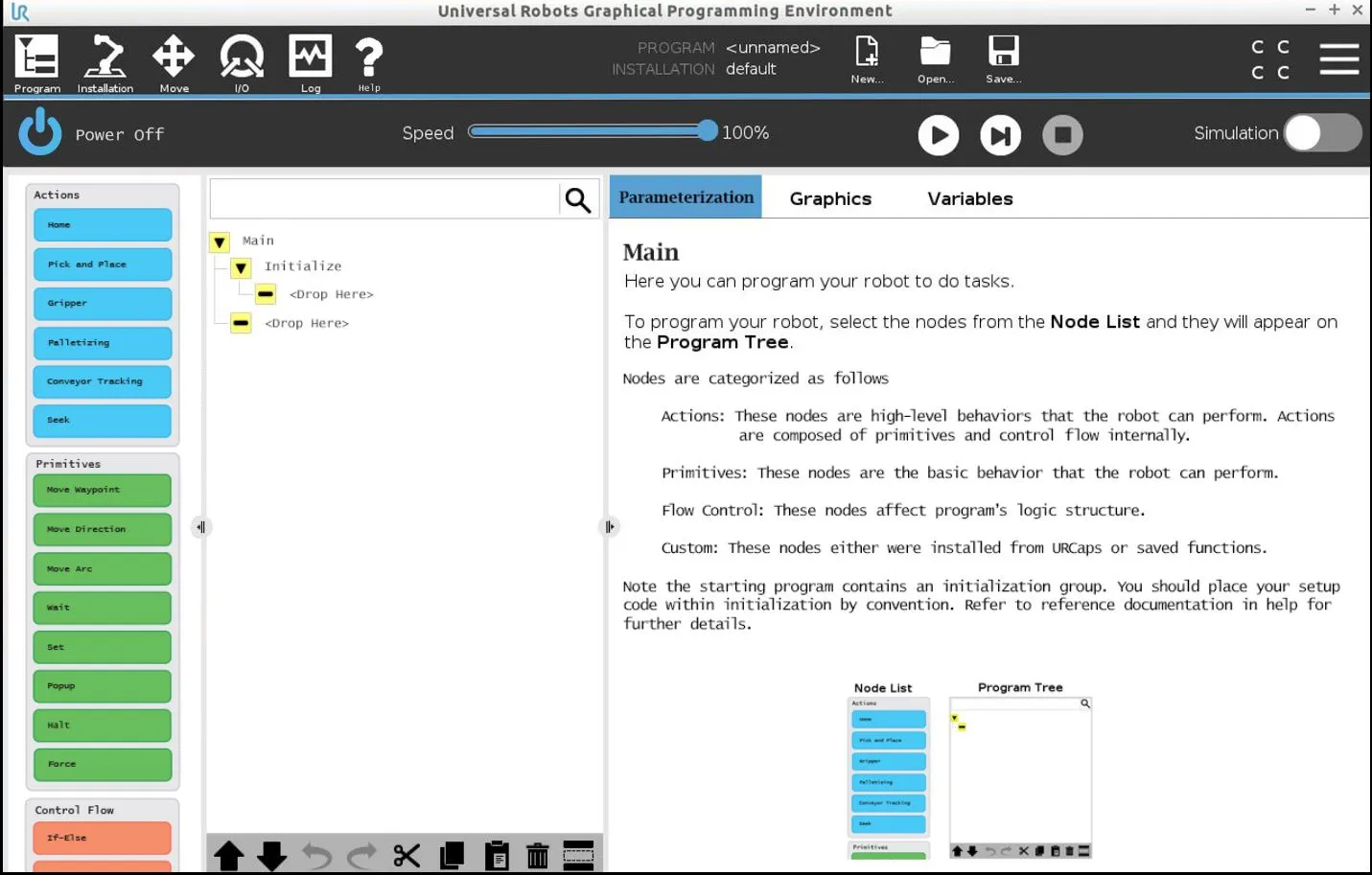Select Drop Here under Main
Screen dimensions: 1372x875
coord(307,323)
